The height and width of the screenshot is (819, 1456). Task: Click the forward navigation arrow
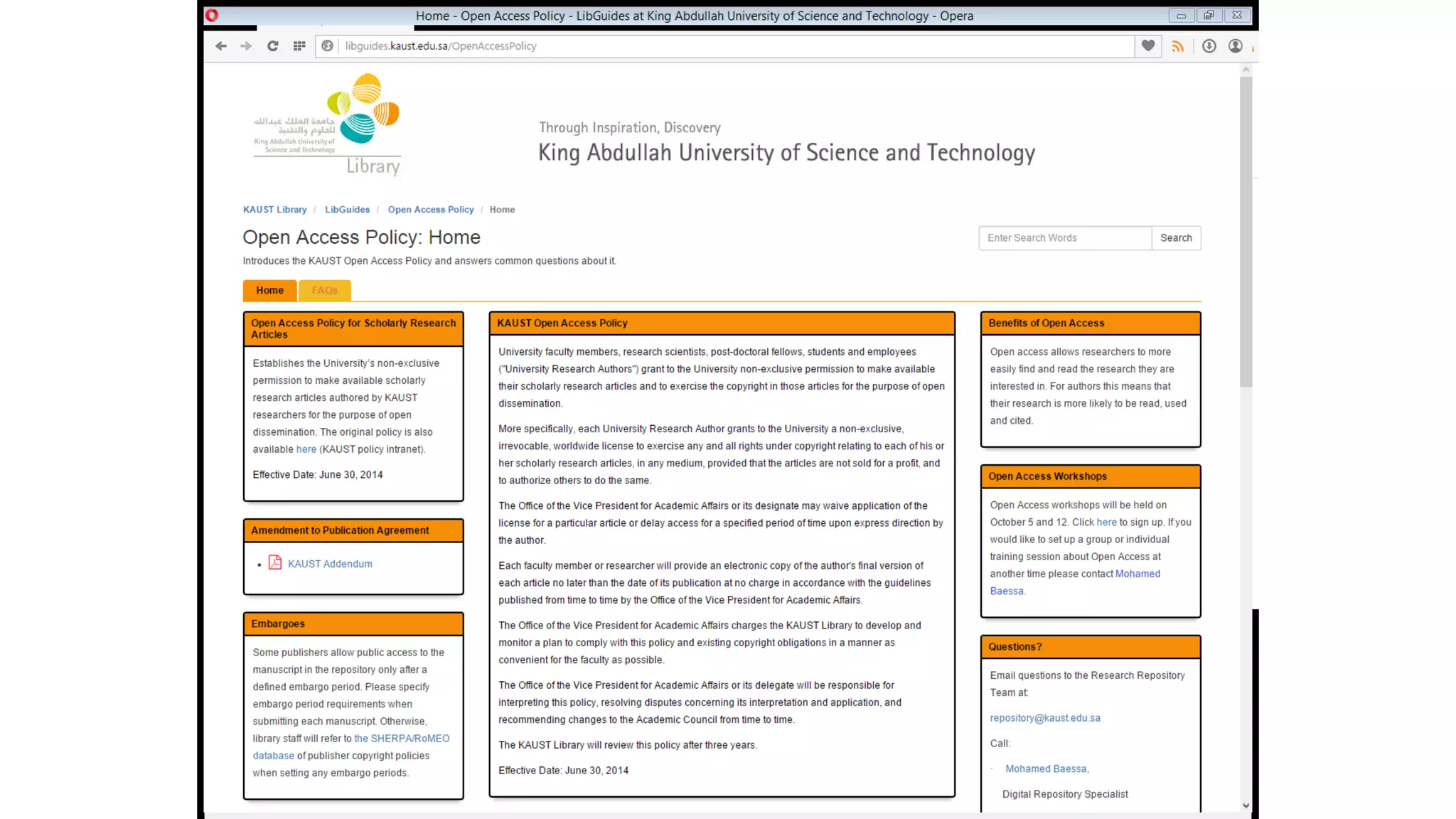[246, 46]
